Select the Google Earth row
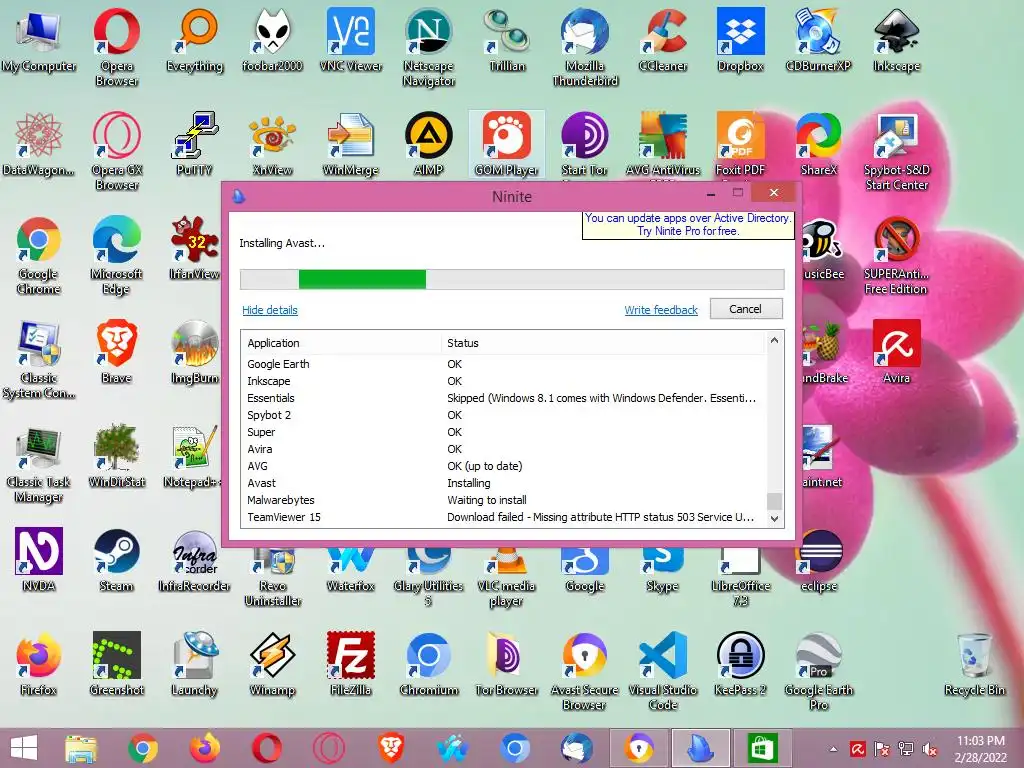Screen dimensions: 1024x768 (503, 364)
